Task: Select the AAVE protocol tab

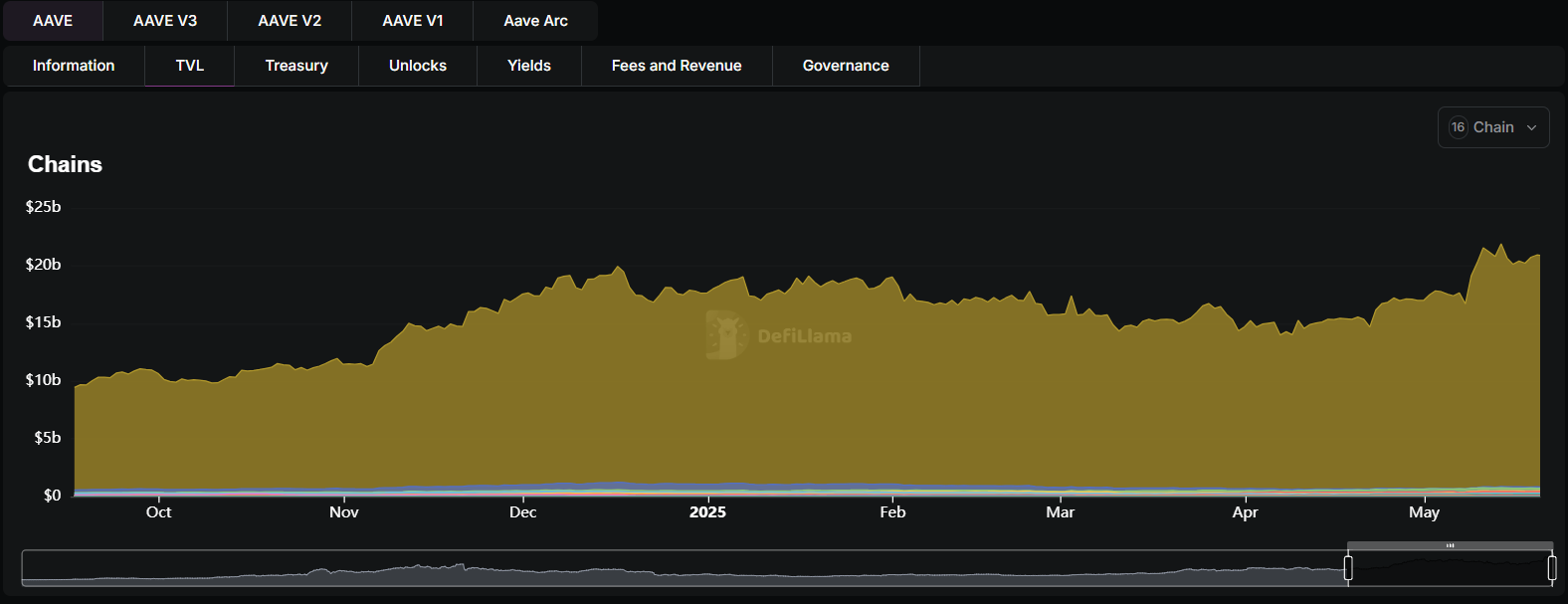Action: tap(53, 21)
